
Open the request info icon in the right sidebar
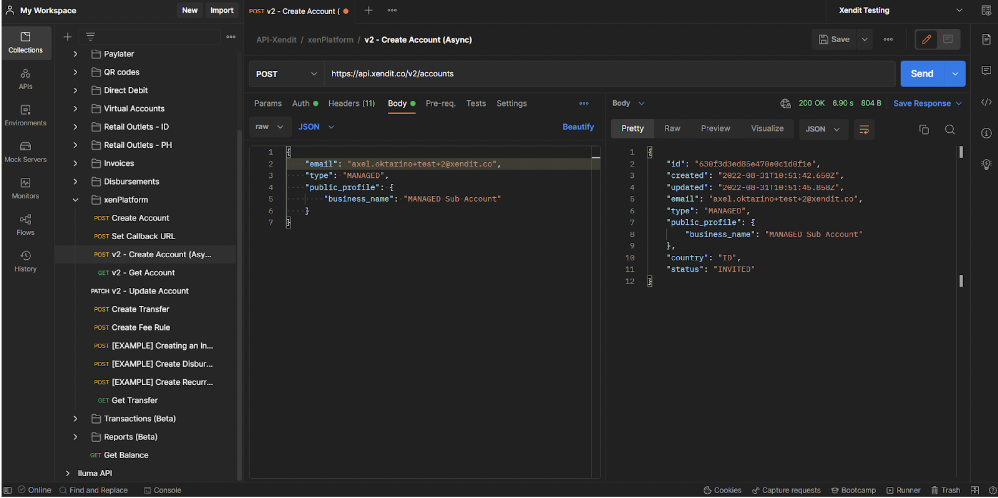click(x=986, y=133)
